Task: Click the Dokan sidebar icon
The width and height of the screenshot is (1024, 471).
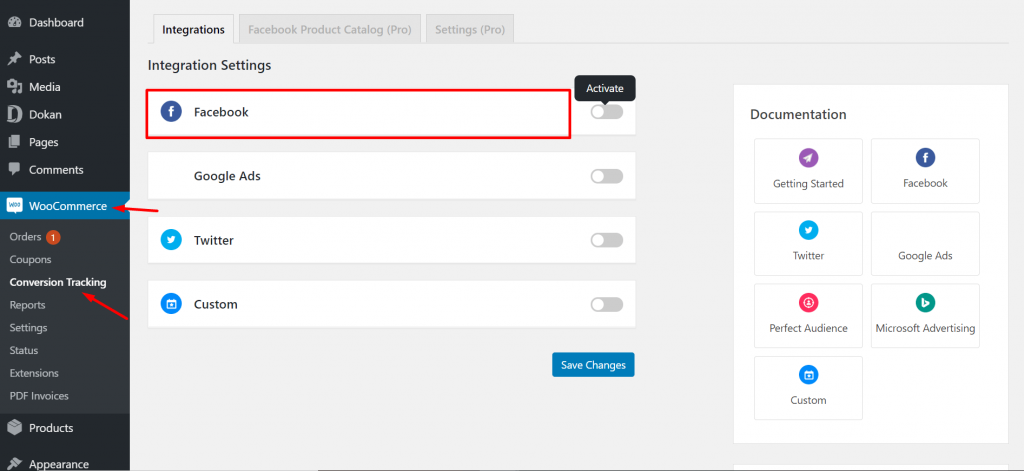Action: click(14, 114)
